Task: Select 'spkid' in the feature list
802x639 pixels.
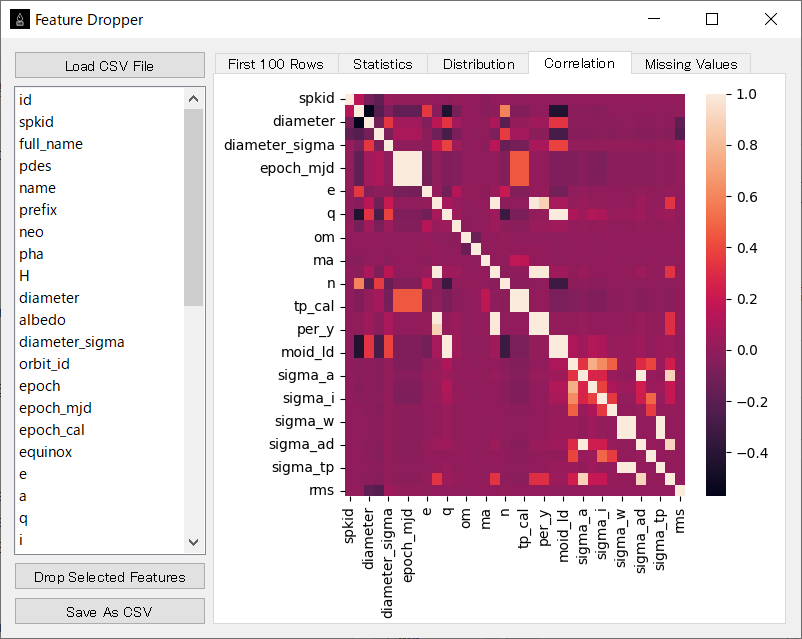Action: coord(100,122)
